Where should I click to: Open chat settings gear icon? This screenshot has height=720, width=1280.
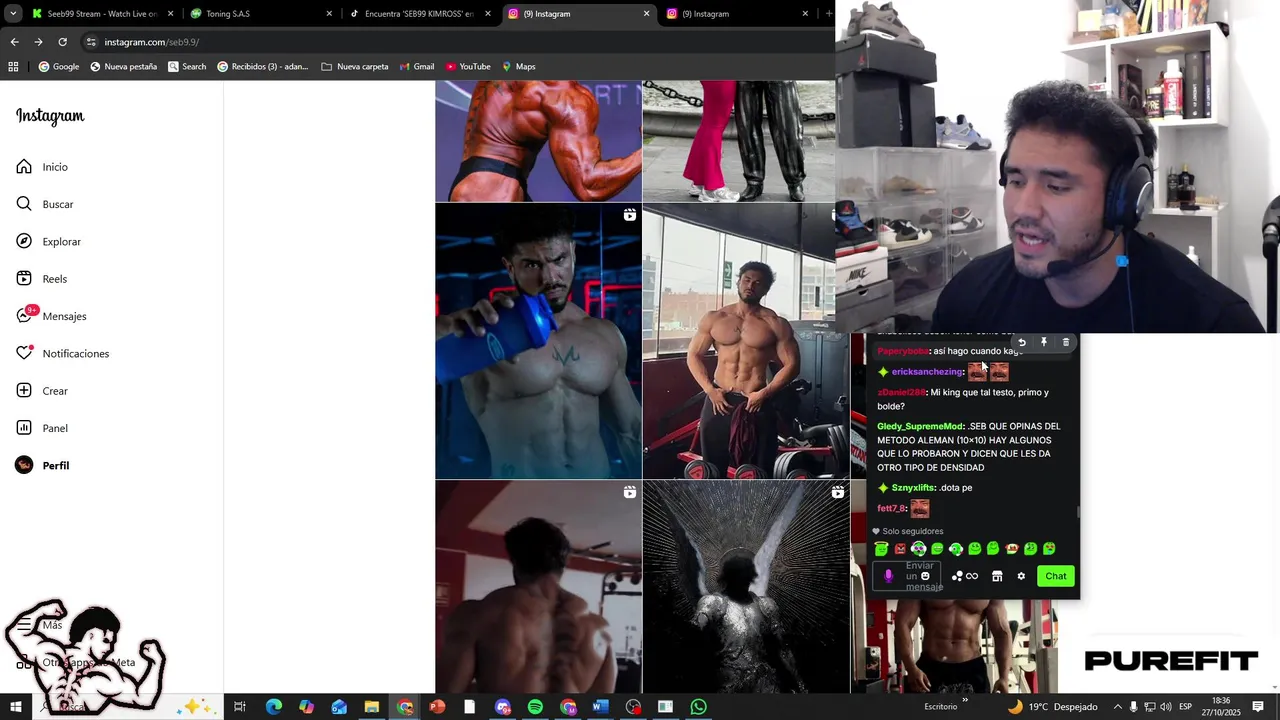click(x=1021, y=576)
